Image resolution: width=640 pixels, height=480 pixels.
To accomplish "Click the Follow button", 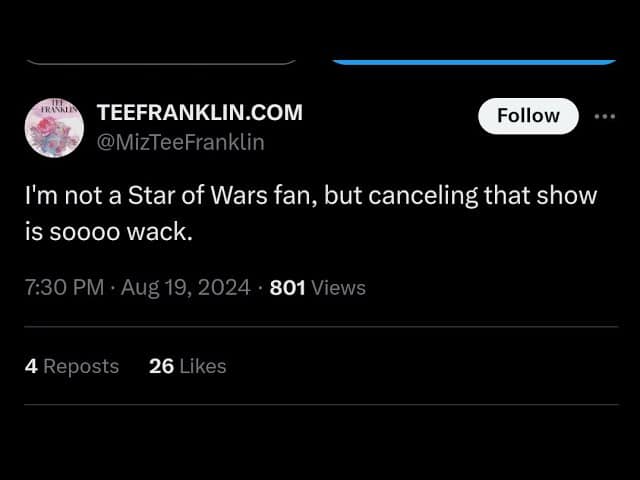I will [528, 116].
